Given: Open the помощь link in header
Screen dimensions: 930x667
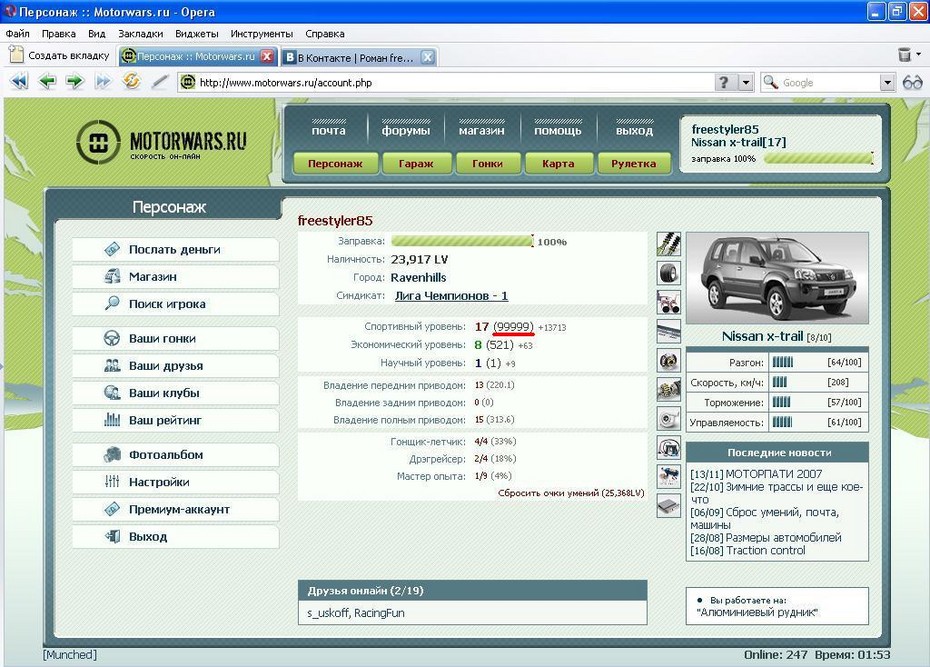Looking at the screenshot, I should [558, 130].
